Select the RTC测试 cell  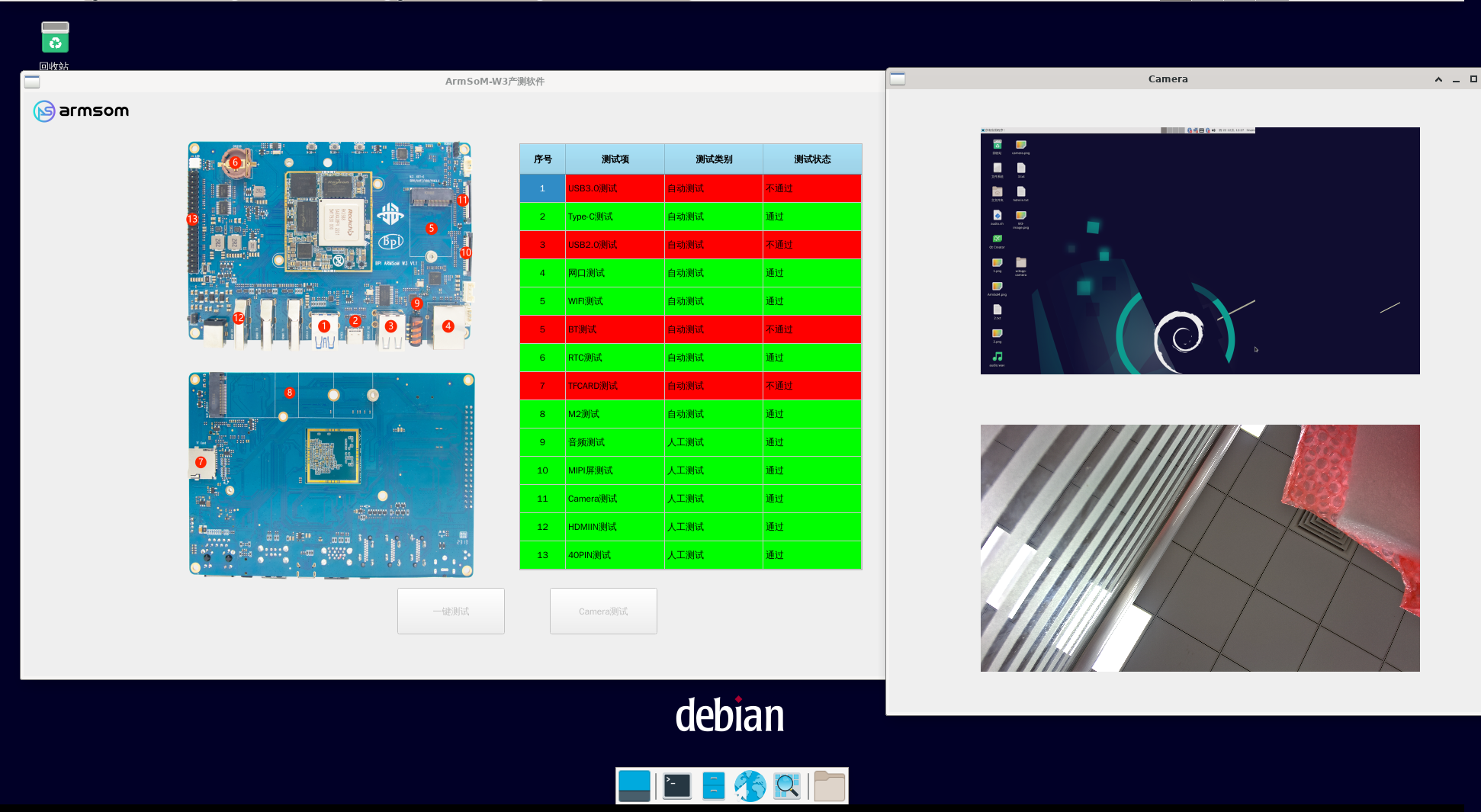click(615, 358)
